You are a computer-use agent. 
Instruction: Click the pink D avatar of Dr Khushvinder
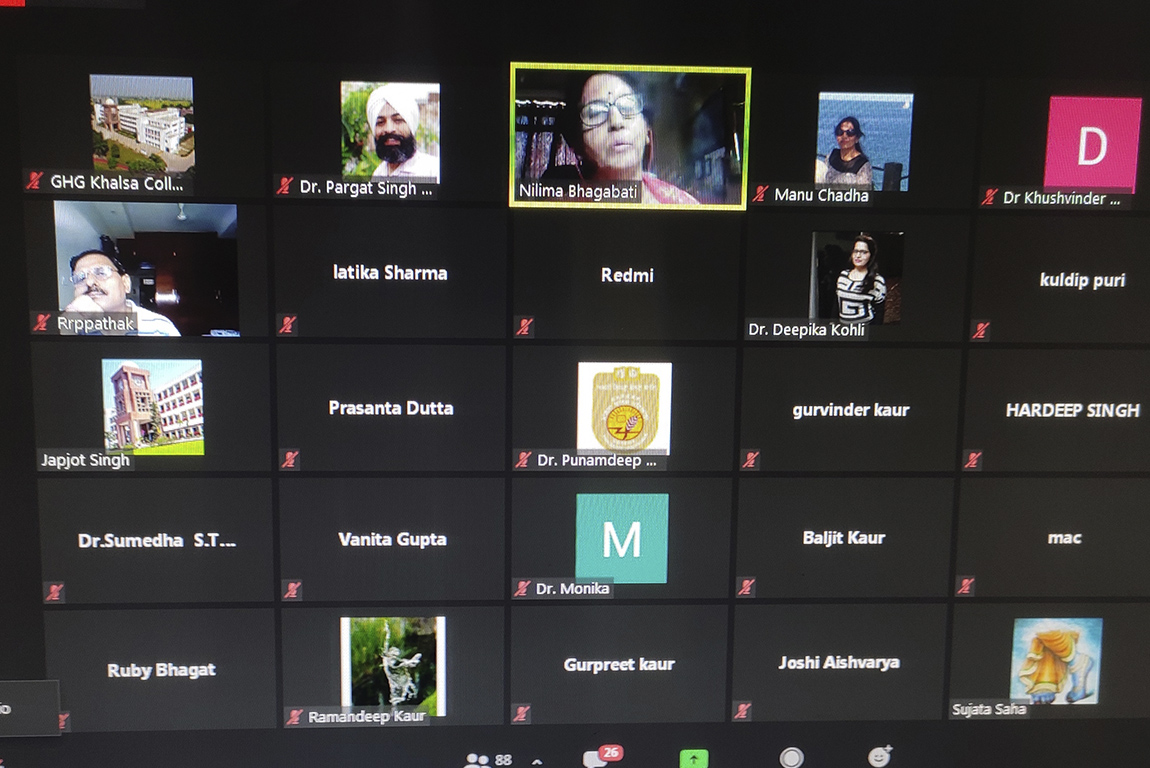tap(1092, 143)
